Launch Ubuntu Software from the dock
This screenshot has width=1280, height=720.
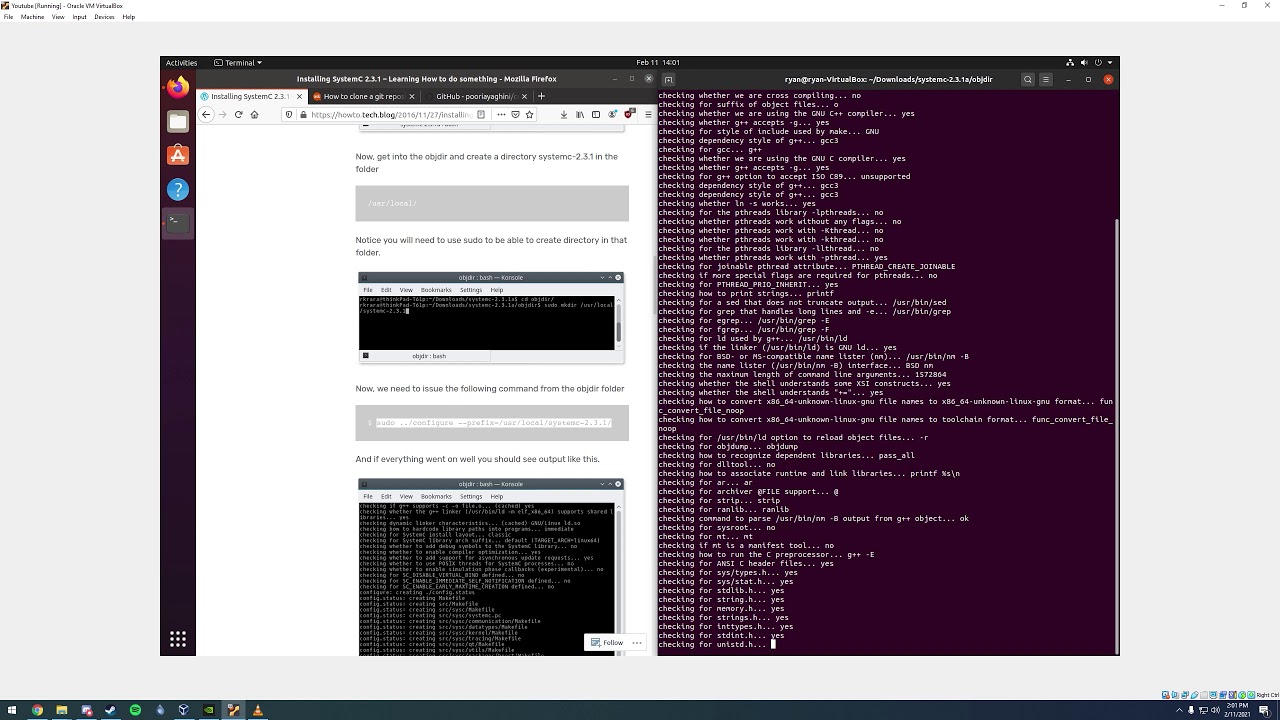(x=178, y=155)
